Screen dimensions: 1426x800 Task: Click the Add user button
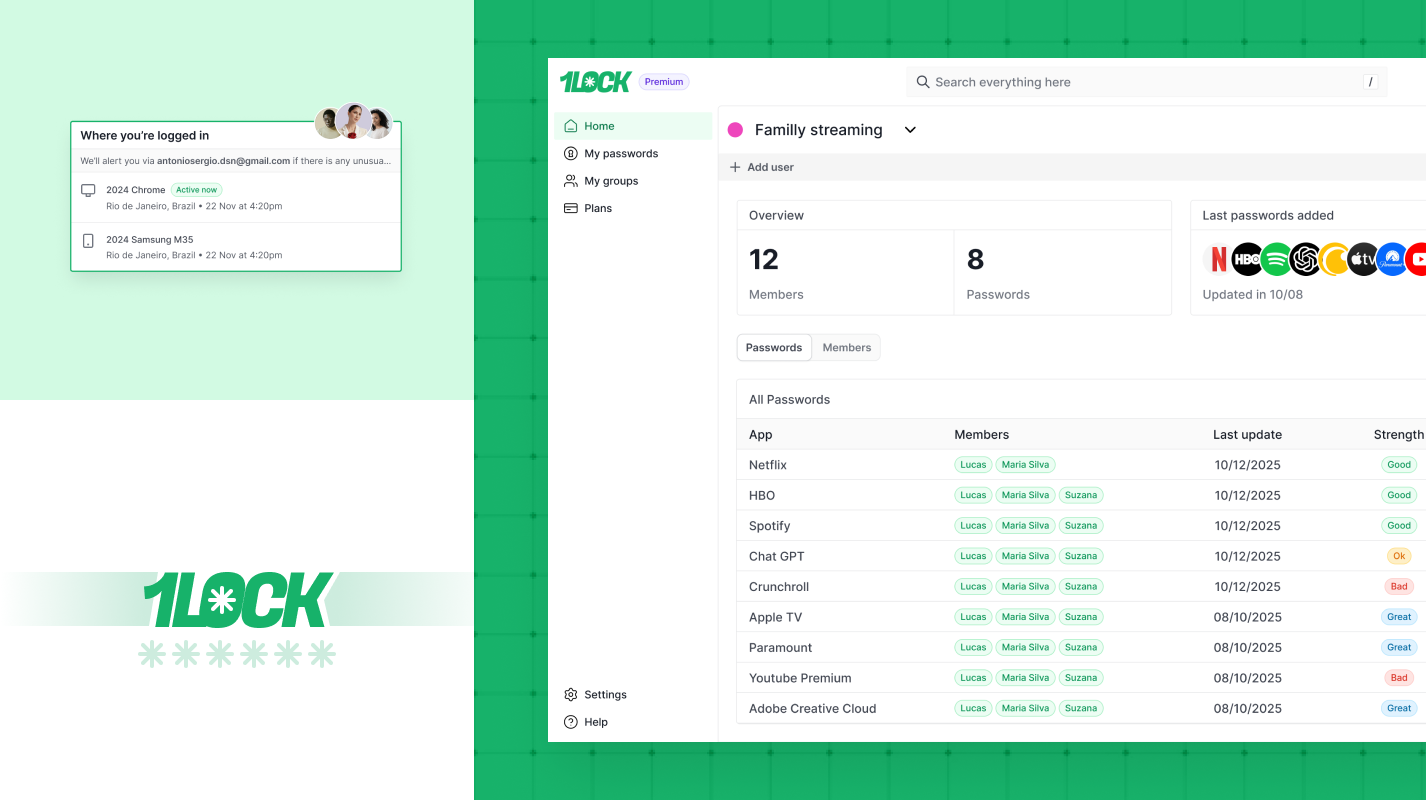tap(762, 167)
